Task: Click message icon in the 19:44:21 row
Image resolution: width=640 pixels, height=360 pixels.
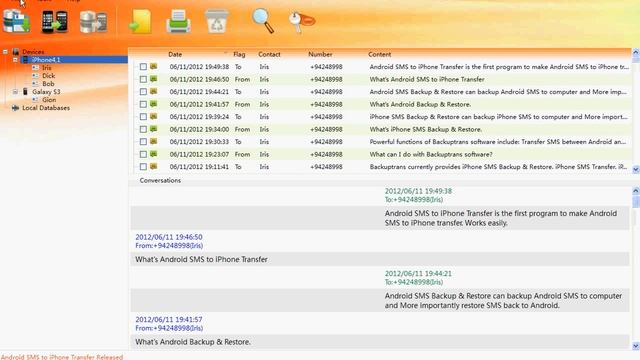Action: [153, 91]
